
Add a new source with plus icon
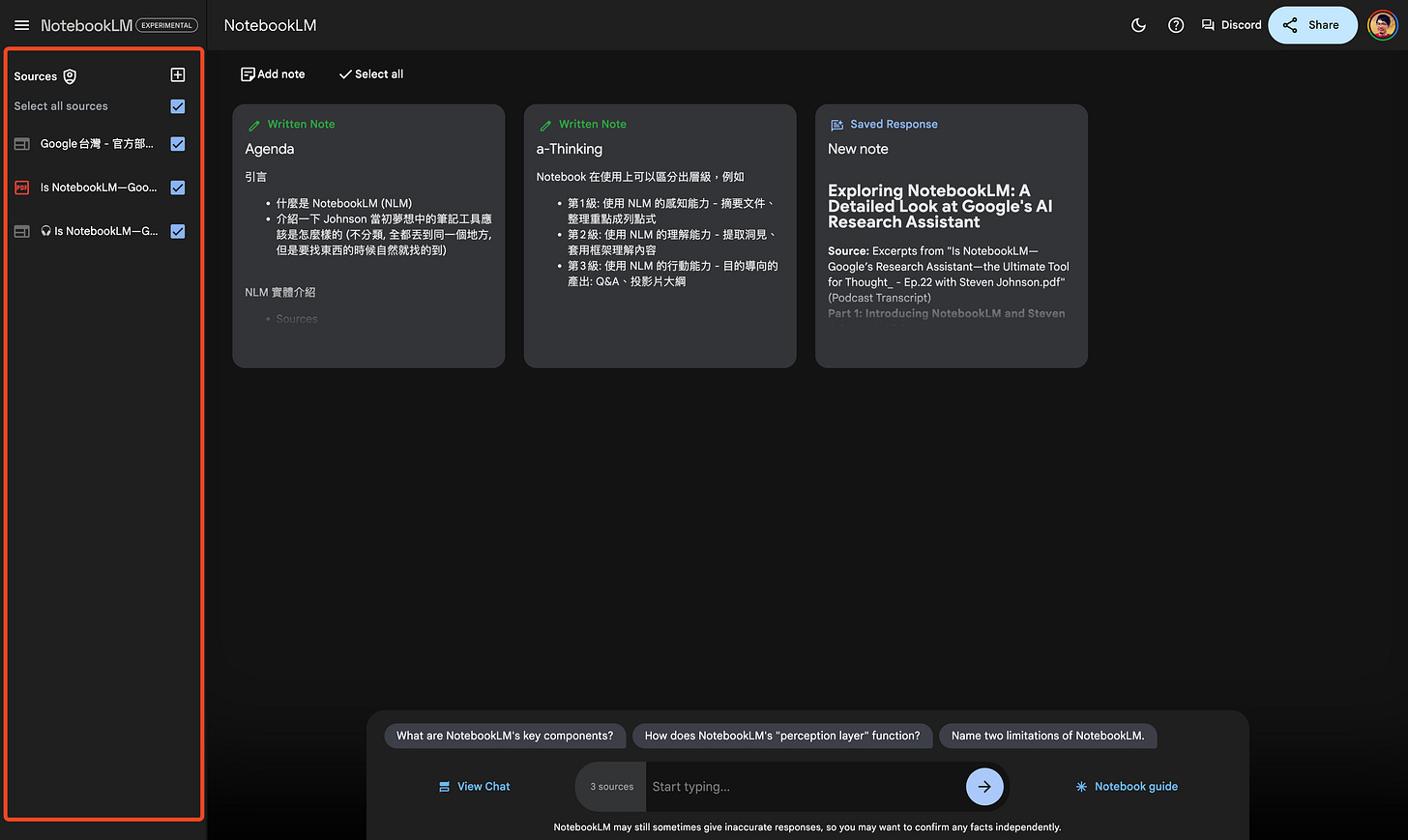click(178, 75)
